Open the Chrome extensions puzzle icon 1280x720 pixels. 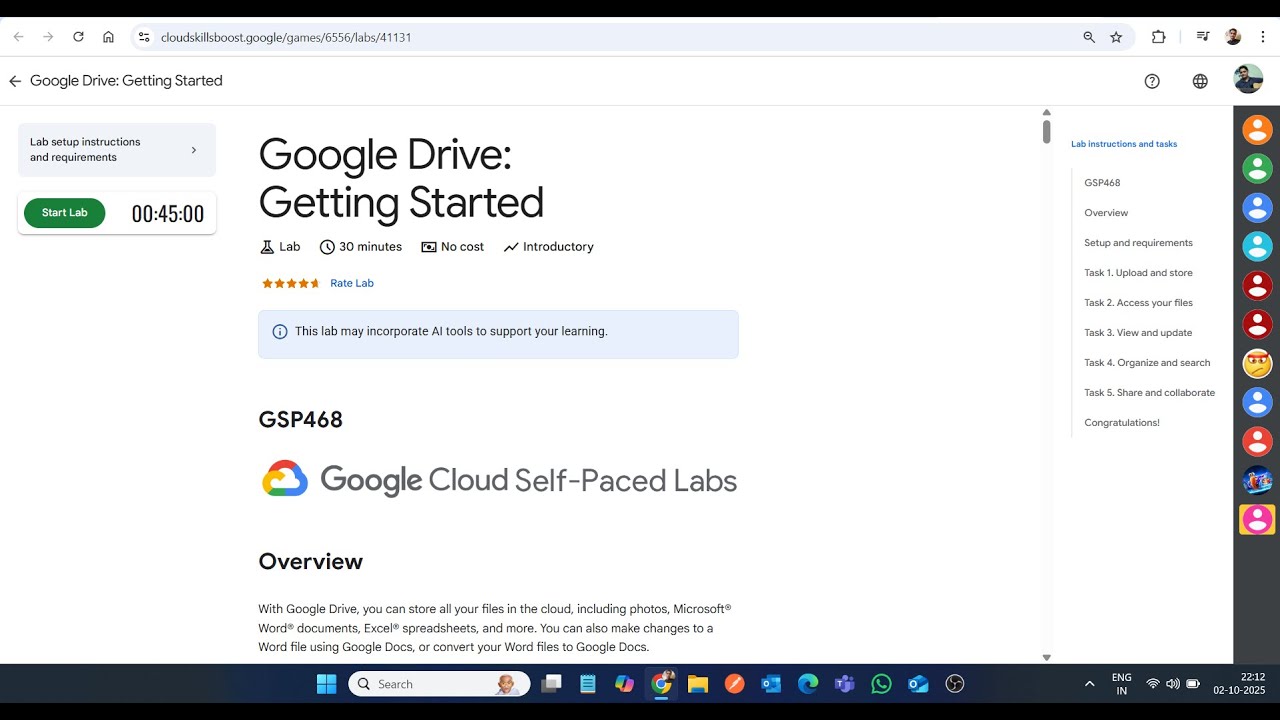[x=1159, y=37]
